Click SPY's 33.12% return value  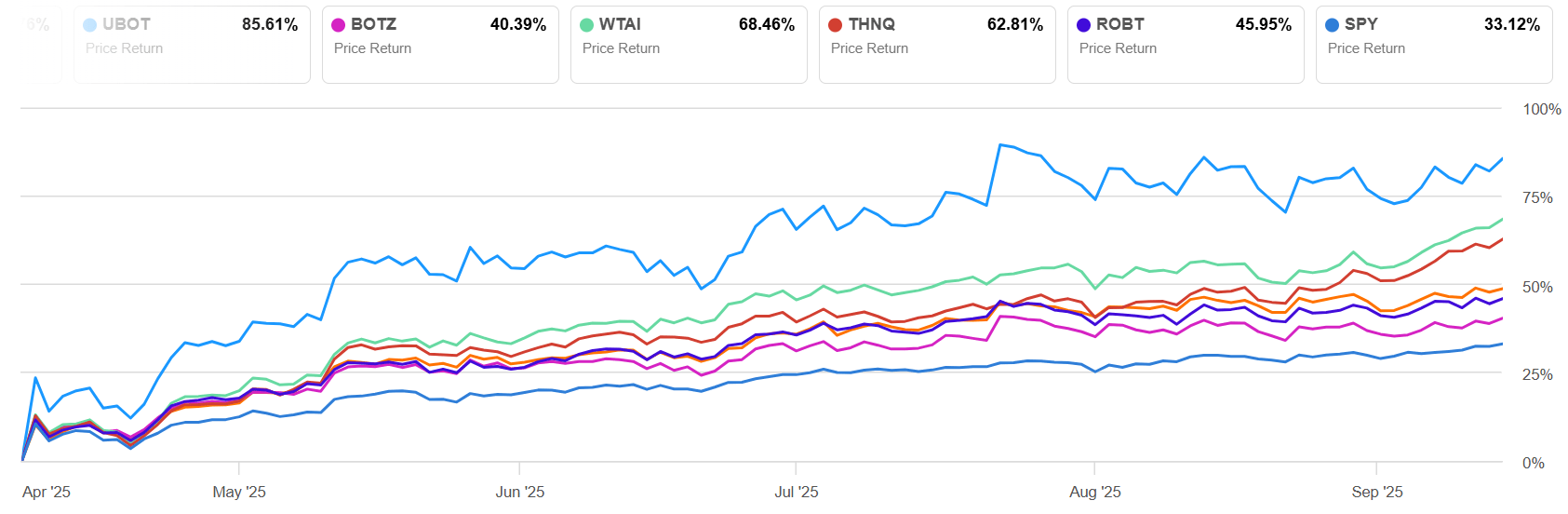click(x=1512, y=24)
